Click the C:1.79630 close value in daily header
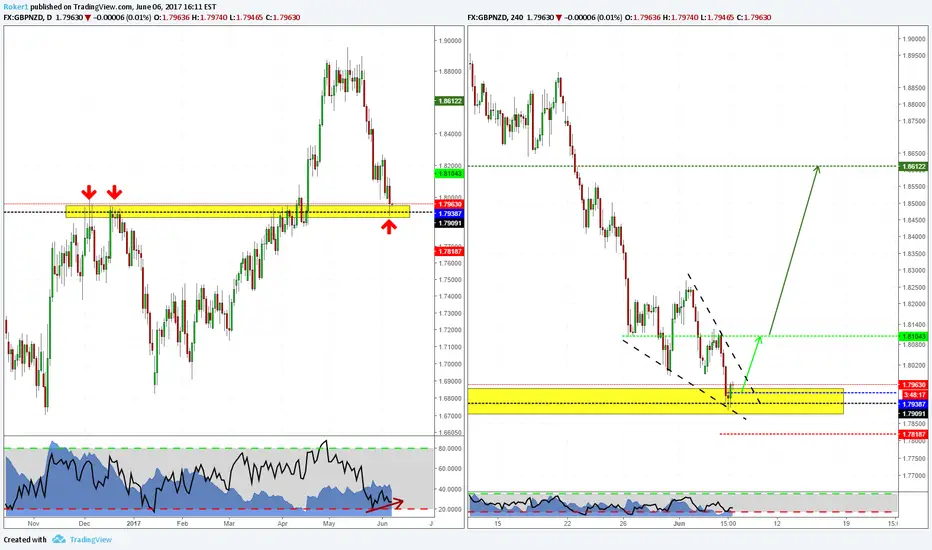932x550 pixels. 283,17
